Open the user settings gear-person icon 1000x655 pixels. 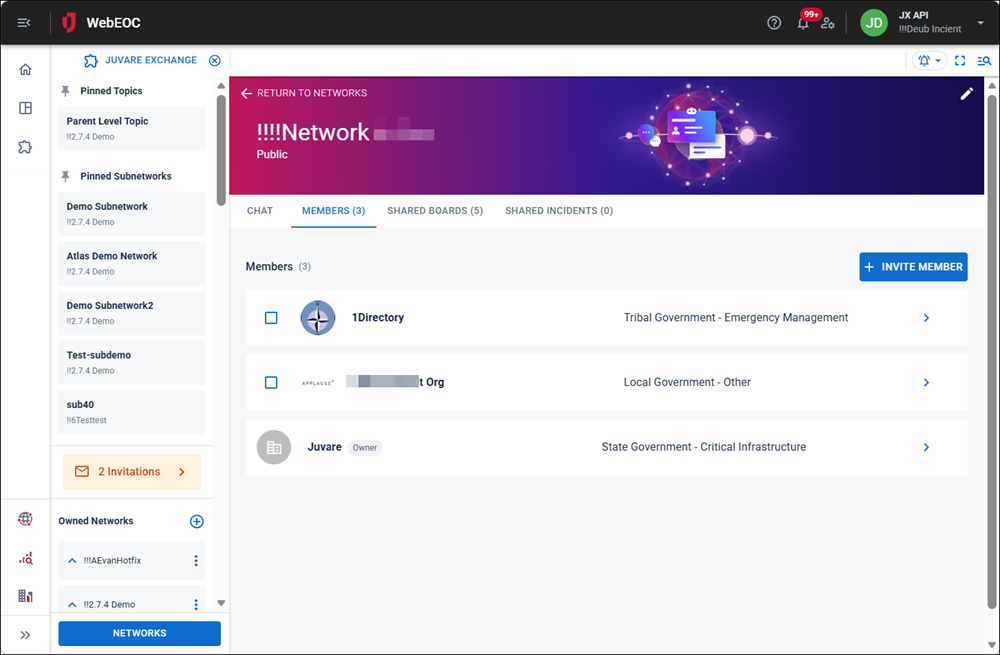coord(828,23)
